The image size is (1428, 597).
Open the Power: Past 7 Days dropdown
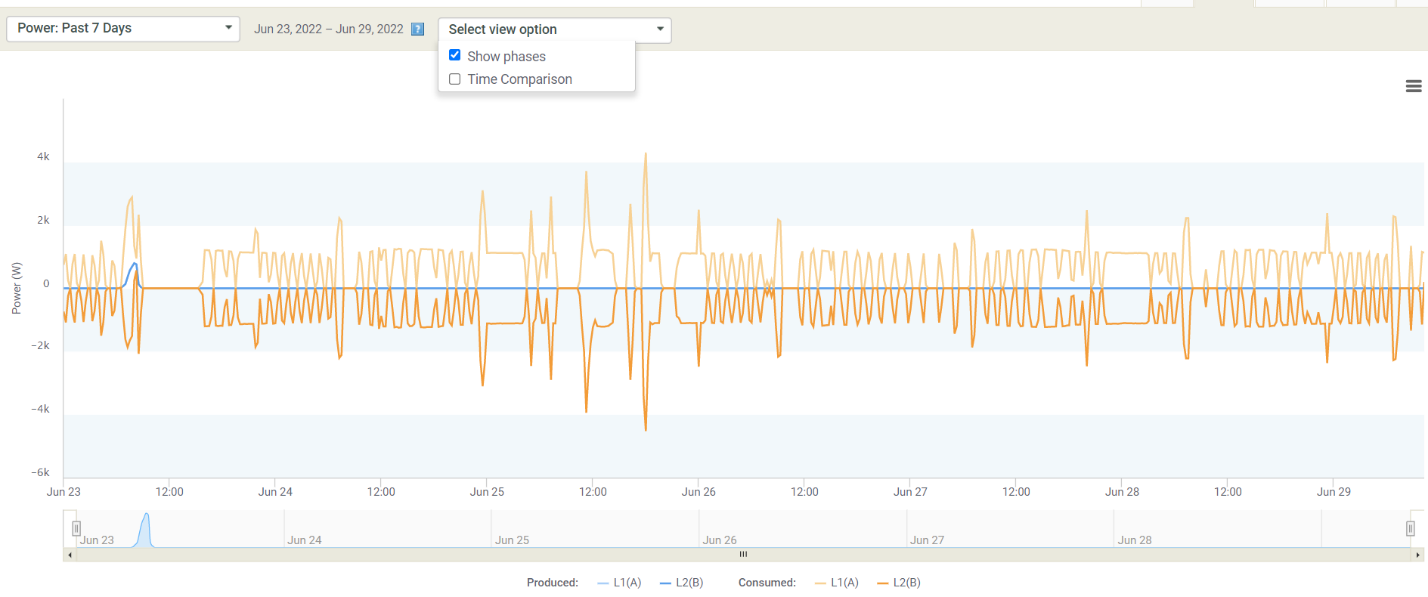tap(122, 29)
